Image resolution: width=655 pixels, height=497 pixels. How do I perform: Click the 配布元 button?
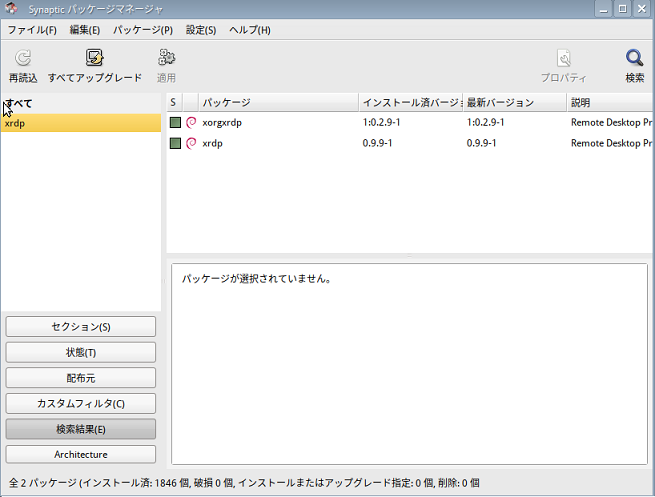coord(81,378)
